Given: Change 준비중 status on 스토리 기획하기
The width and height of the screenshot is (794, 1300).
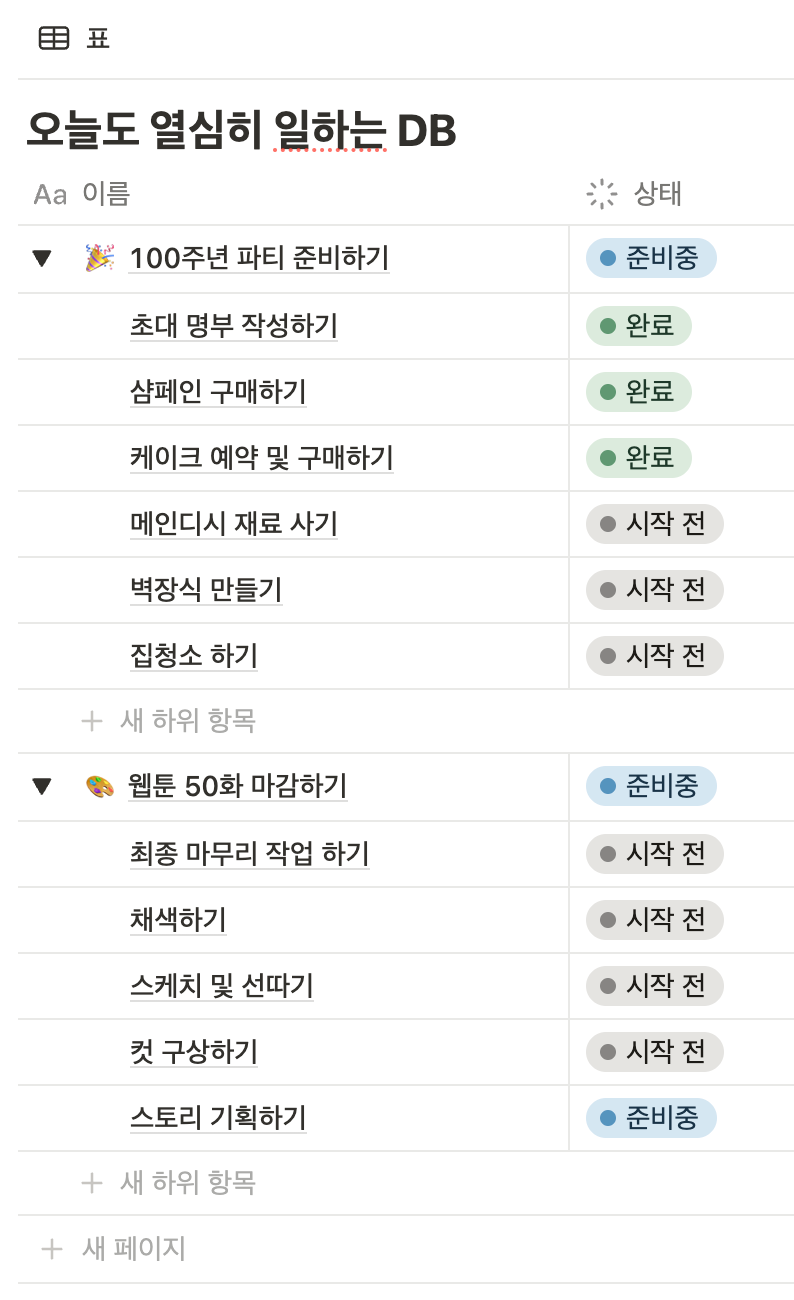Looking at the screenshot, I should (x=651, y=1118).
